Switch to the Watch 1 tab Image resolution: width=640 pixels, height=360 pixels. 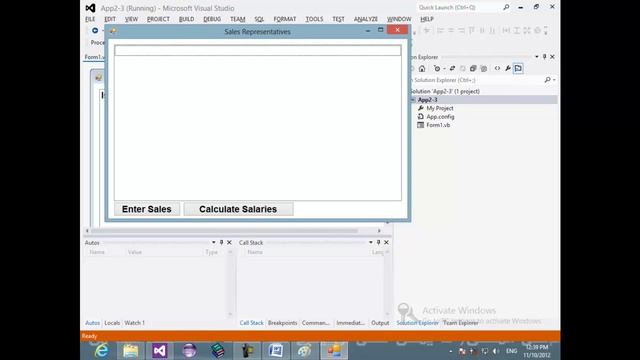coord(135,323)
